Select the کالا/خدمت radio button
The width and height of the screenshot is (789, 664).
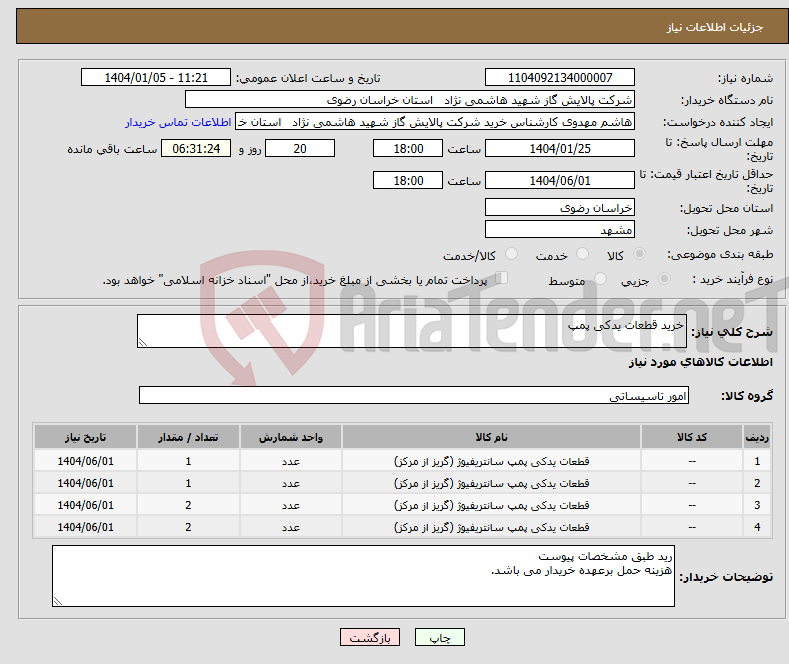(511, 254)
